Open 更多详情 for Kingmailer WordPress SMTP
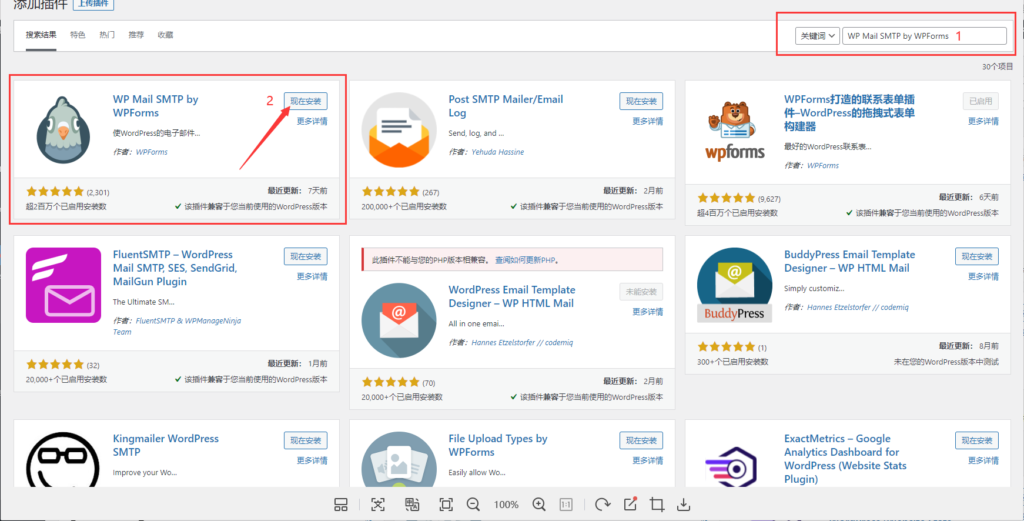1024x521 pixels. pos(312,460)
